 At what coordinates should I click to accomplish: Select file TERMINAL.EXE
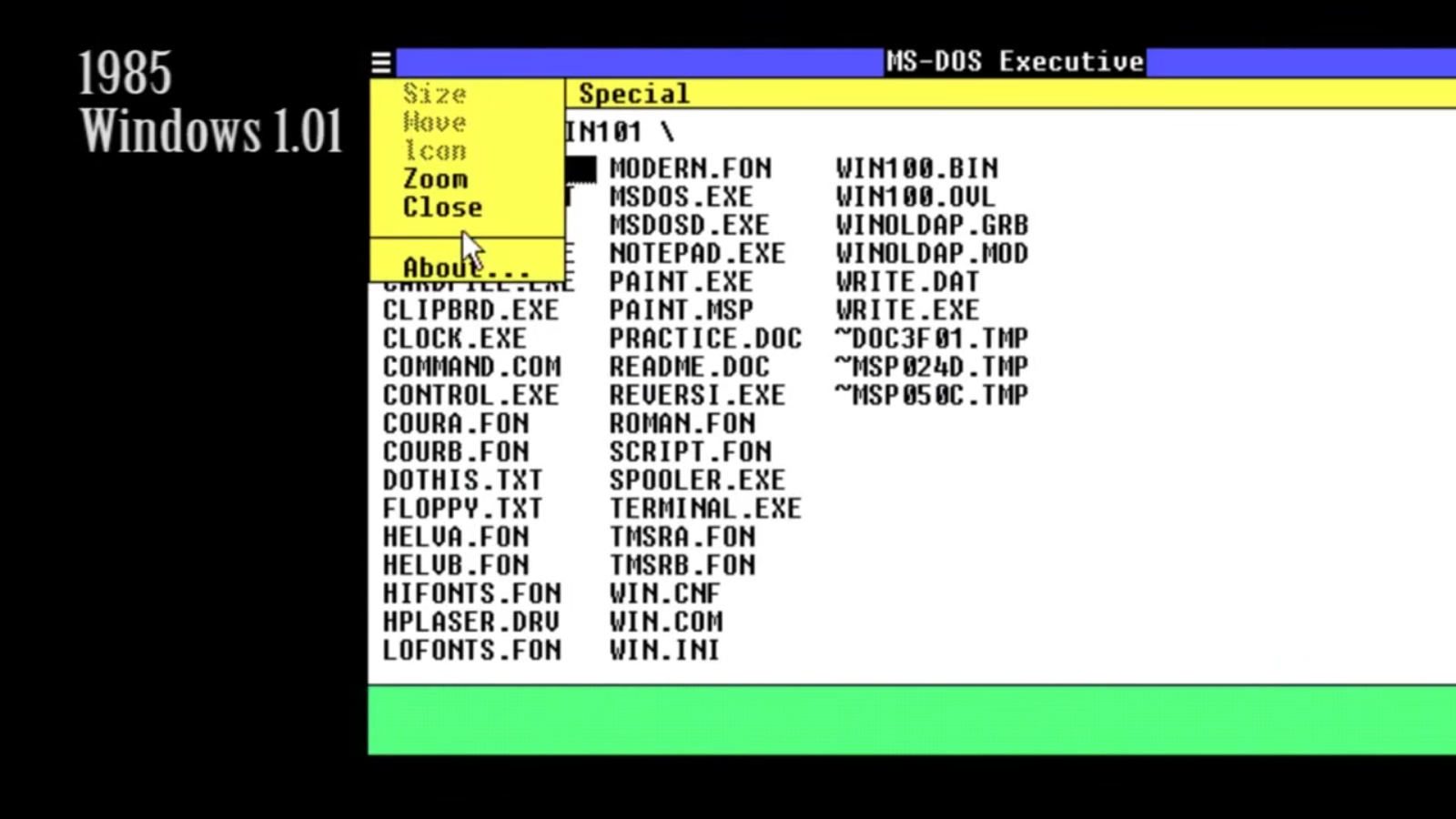[x=706, y=508]
